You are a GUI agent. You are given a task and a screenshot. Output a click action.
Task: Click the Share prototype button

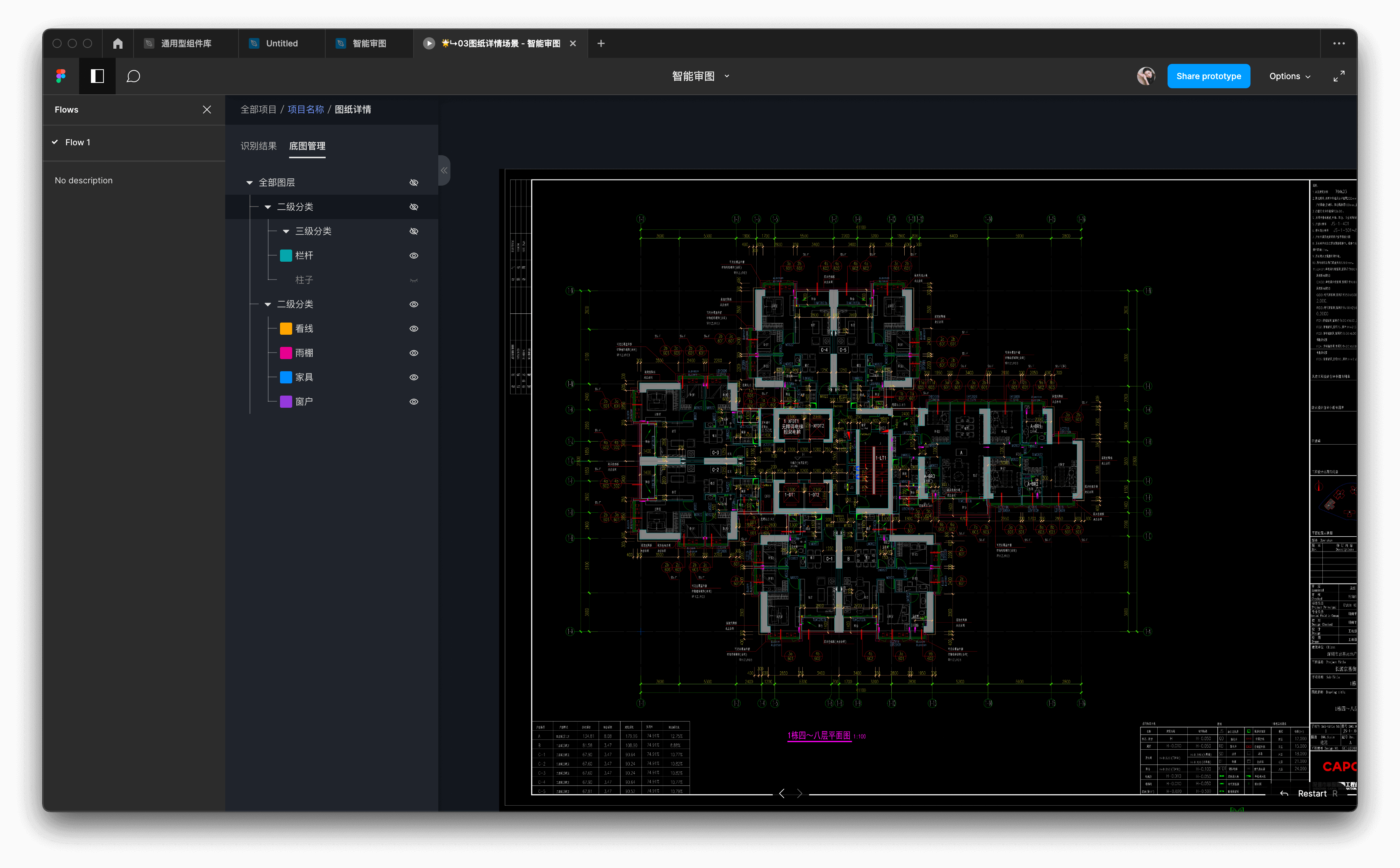pyautogui.click(x=1208, y=76)
